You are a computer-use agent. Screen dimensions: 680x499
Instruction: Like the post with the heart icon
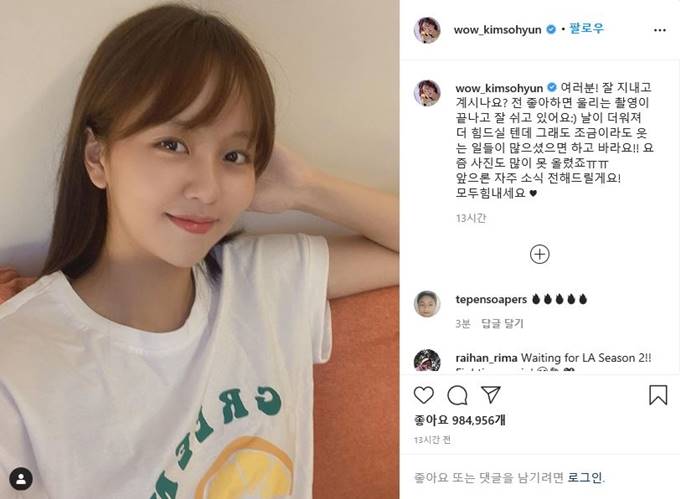point(424,395)
